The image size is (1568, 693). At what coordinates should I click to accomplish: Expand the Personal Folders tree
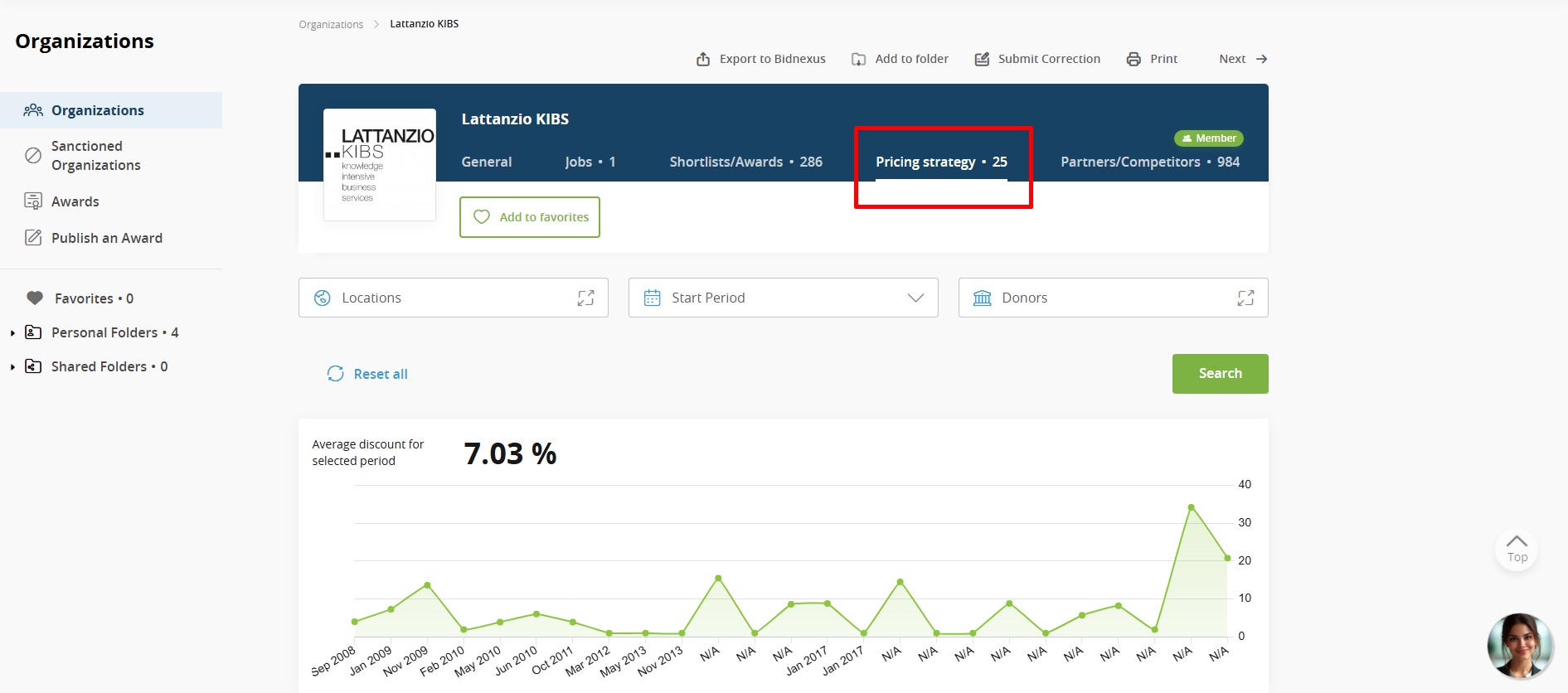pos(12,333)
